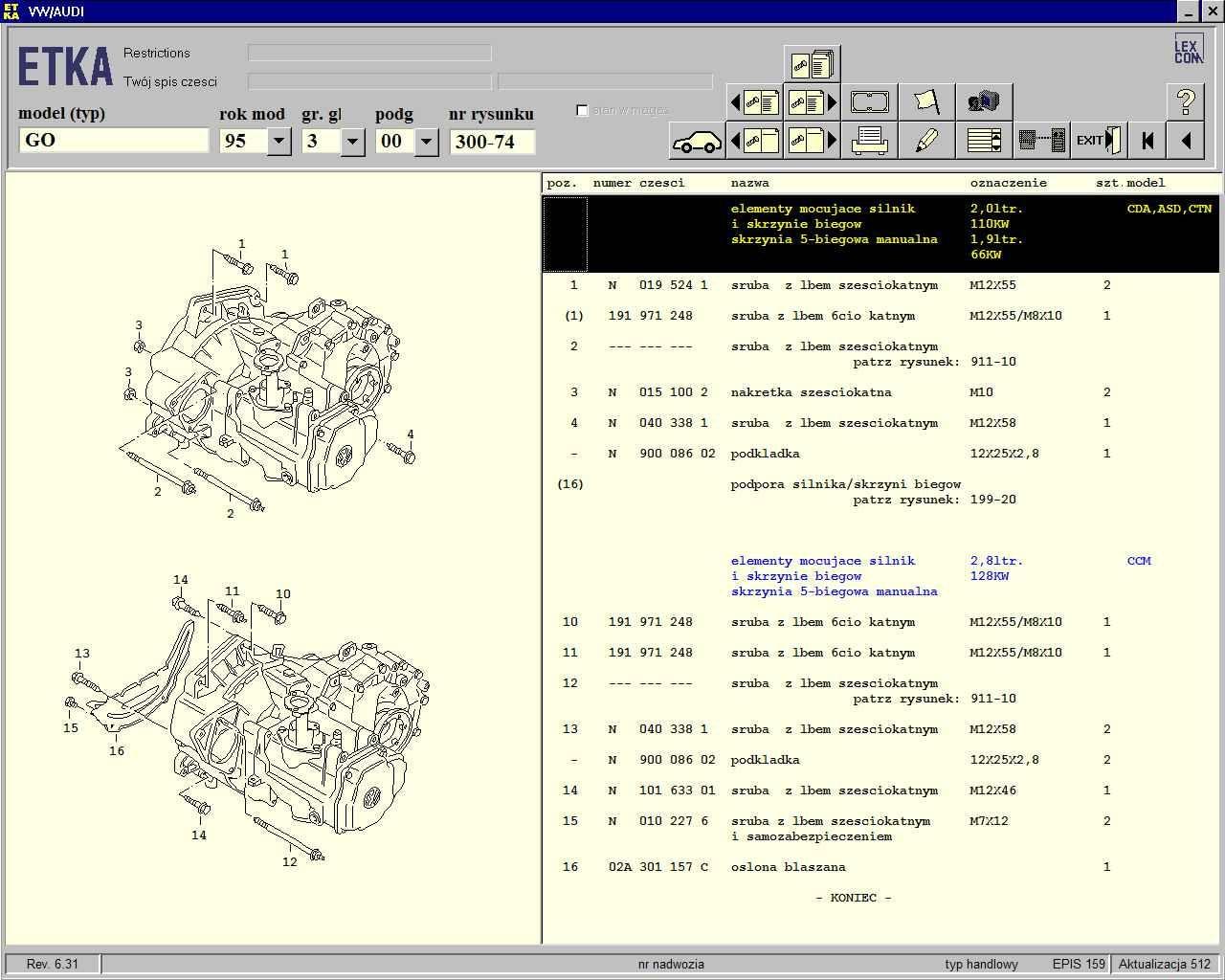Click 'Aktualizacja 512' in status bar
The image size is (1225, 980).
pyautogui.click(x=1165, y=964)
